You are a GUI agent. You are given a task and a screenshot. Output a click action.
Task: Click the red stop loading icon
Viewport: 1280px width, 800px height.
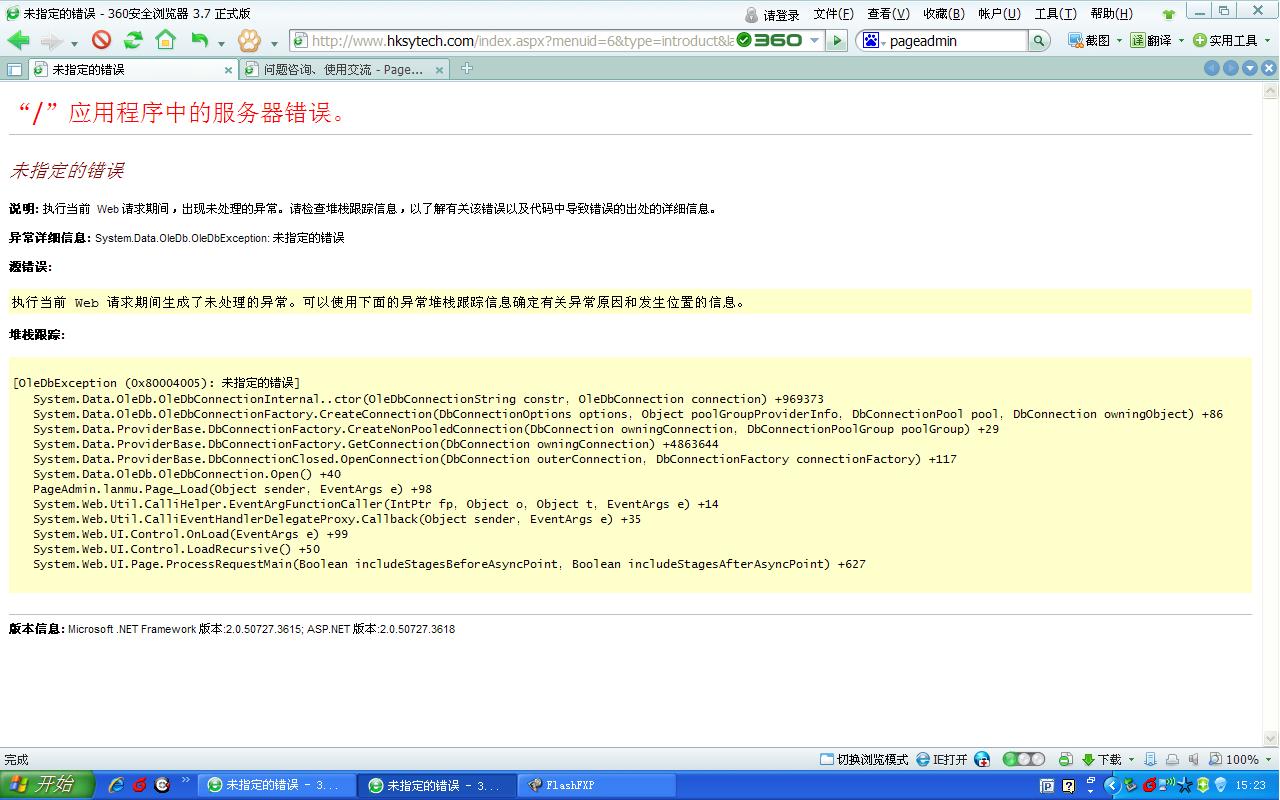point(101,40)
